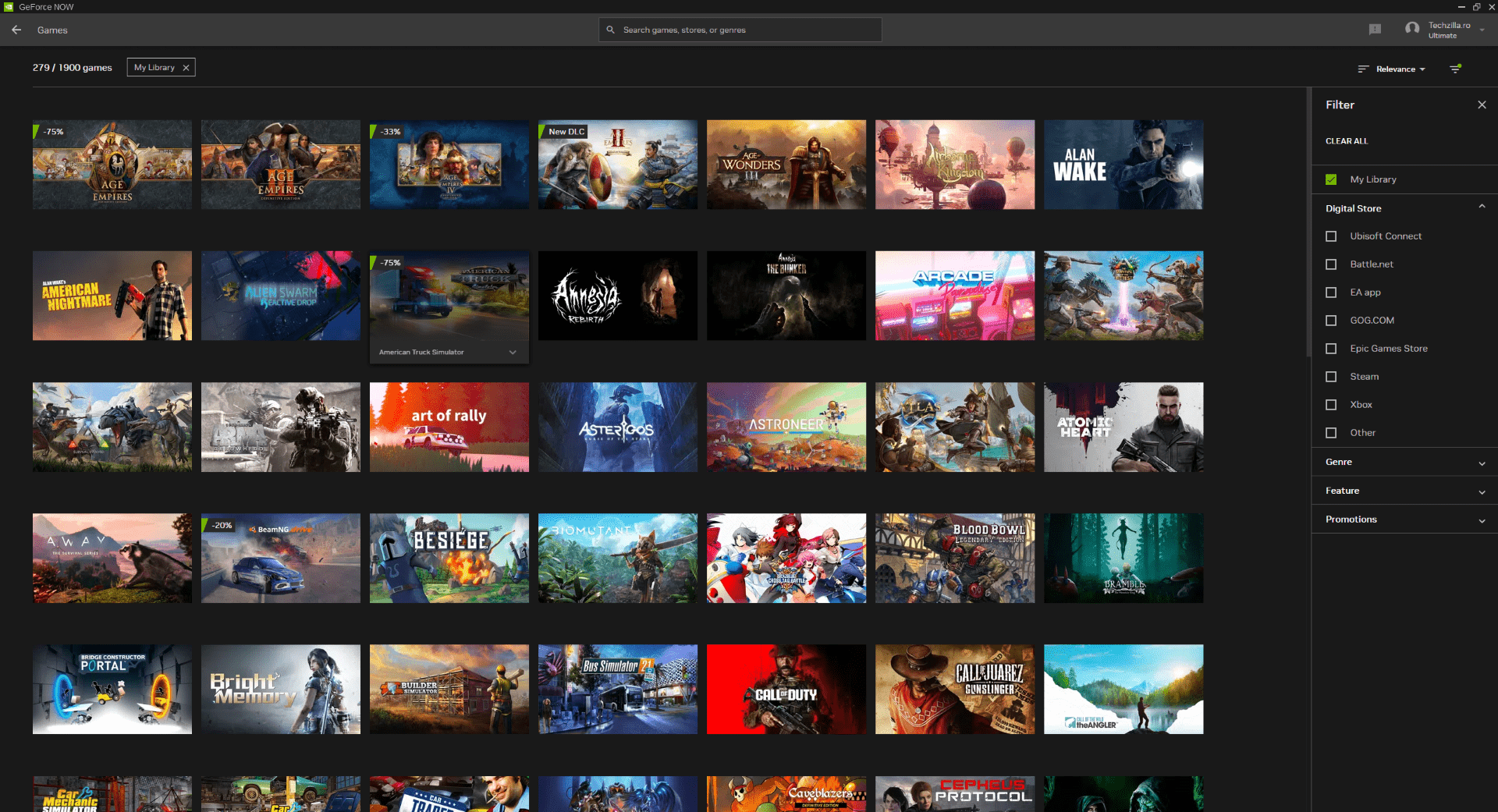Open the Relevance sort dropdown
This screenshot has height=812, width=1498.
pos(1400,69)
